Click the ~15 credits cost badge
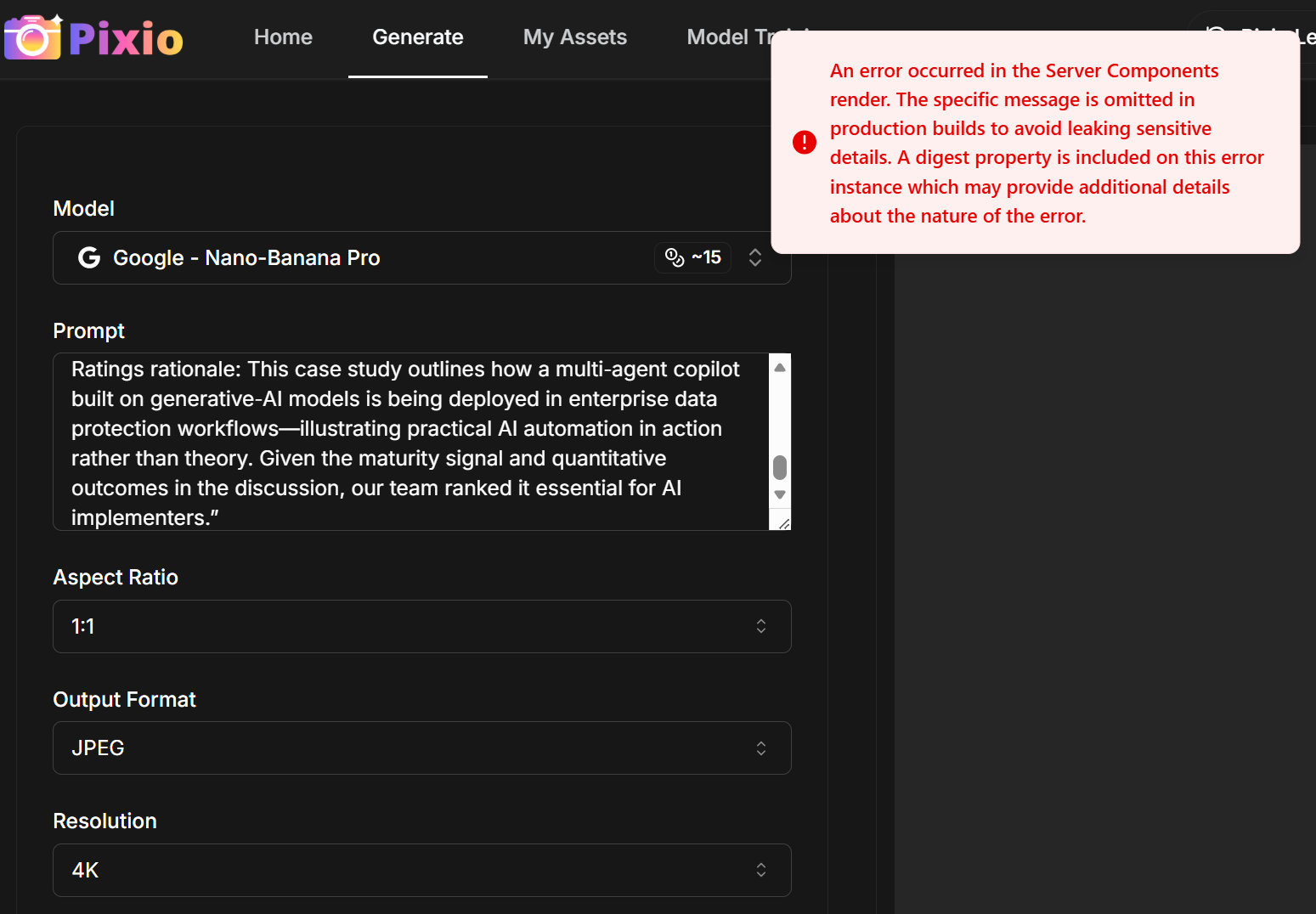Screen dimensions: 1316x914 click(x=692, y=257)
